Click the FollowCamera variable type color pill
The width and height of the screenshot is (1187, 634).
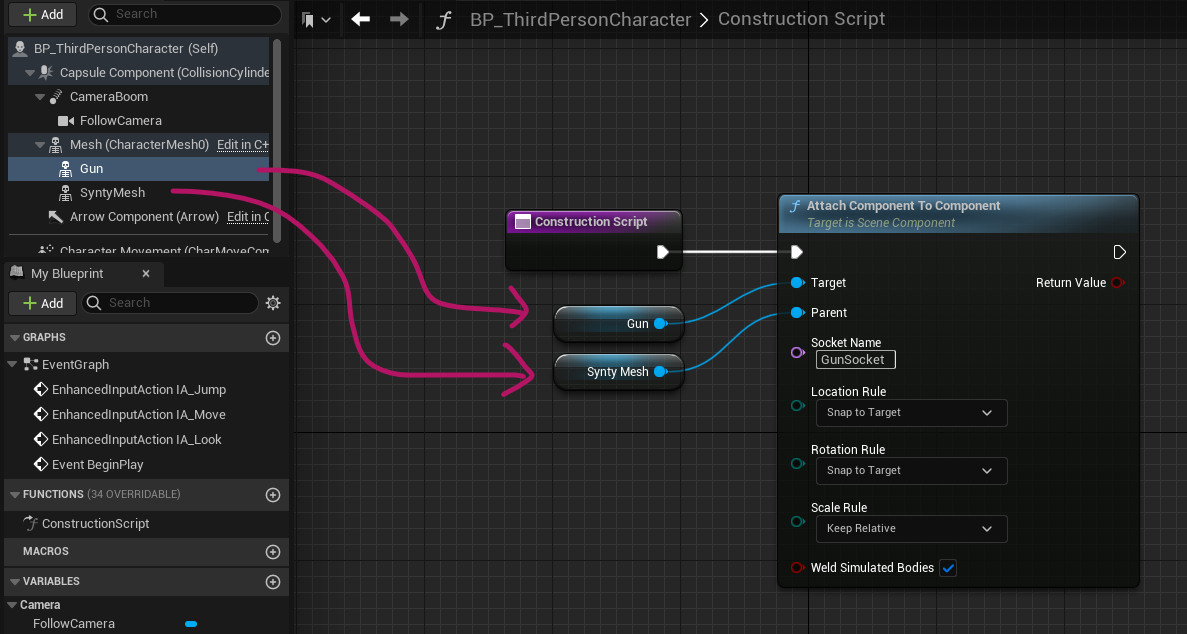pyautogui.click(x=191, y=624)
